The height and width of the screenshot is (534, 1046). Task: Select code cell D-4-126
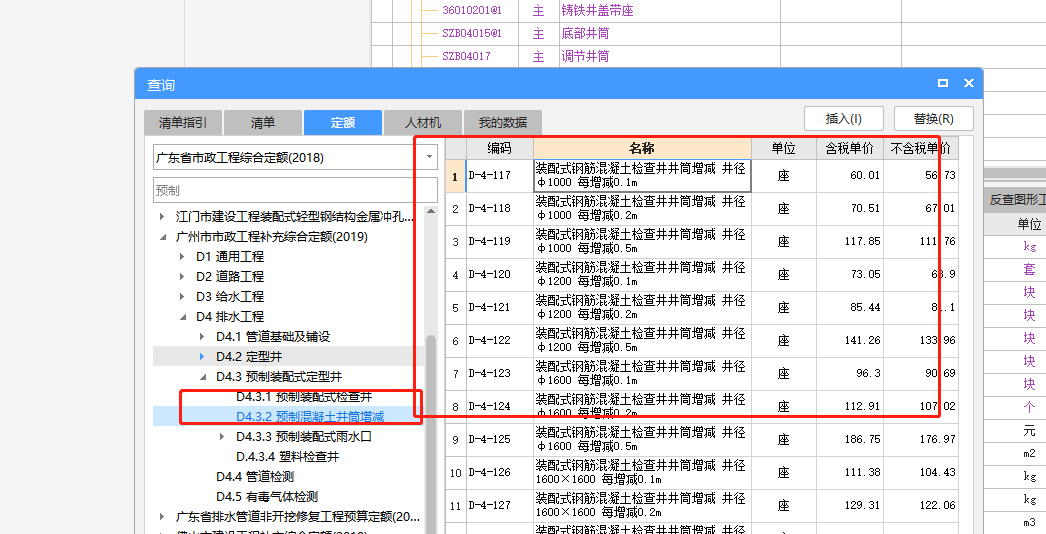point(499,473)
